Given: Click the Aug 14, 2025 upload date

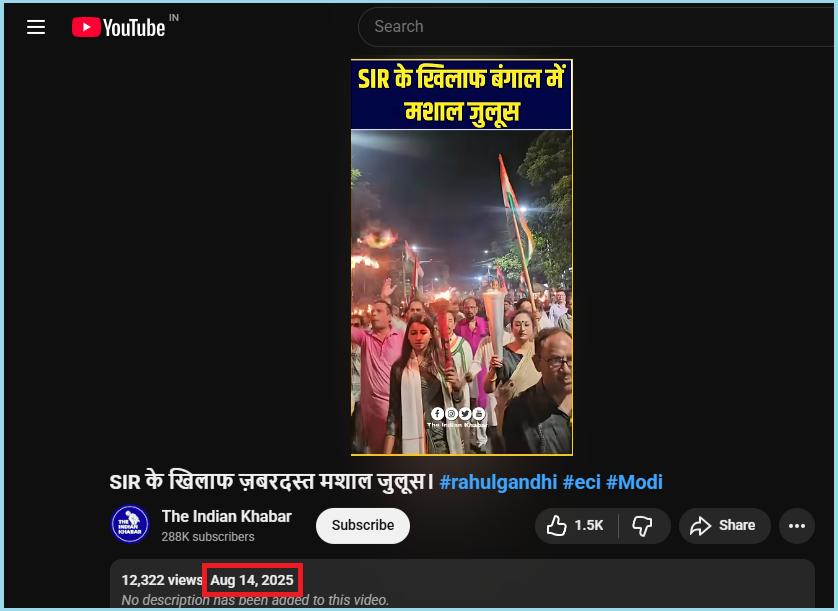Looking at the screenshot, I should tap(251, 580).
